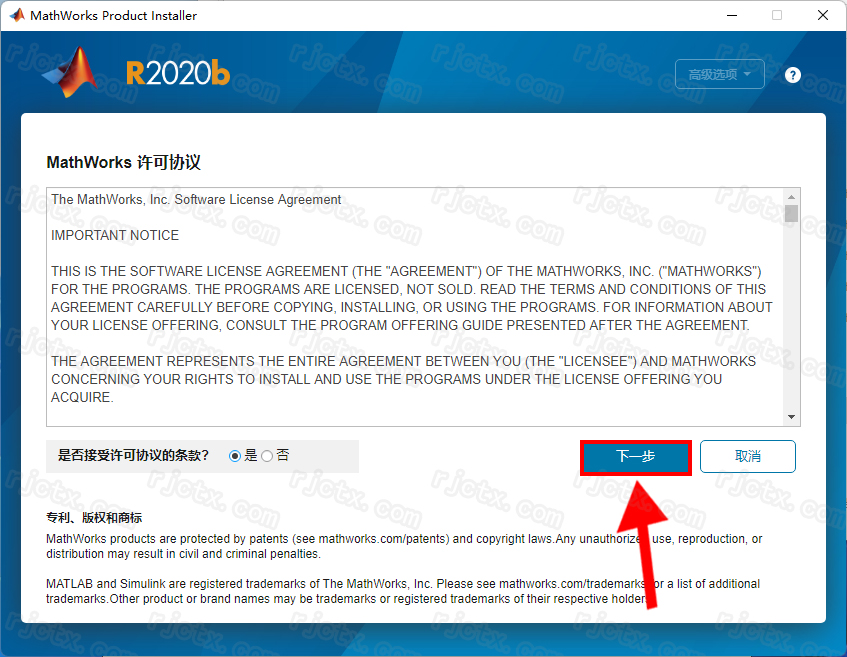Click the help question mark icon
This screenshot has height=657, width=847.
(x=793, y=75)
